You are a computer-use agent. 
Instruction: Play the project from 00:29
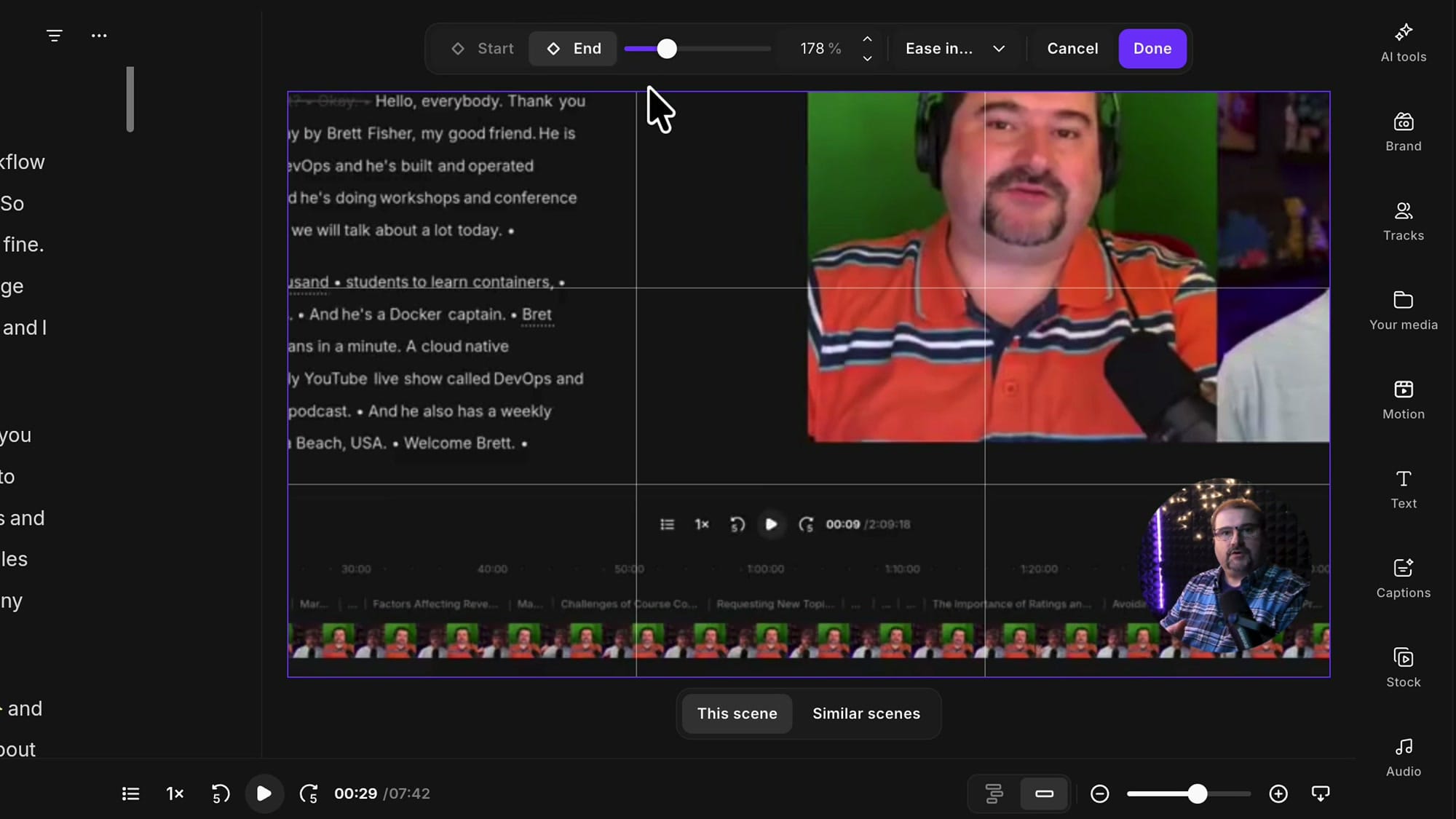click(264, 794)
